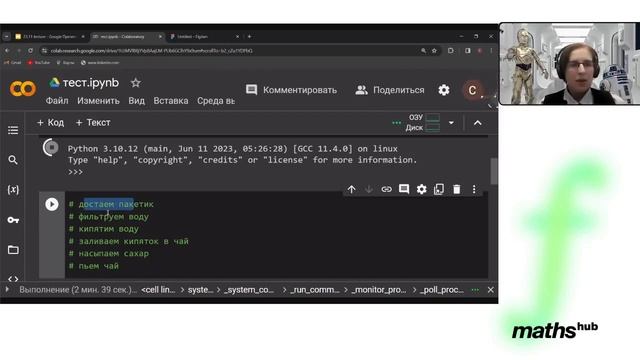Stop the running cell execution
The height and width of the screenshot is (360, 640).
[51, 147]
